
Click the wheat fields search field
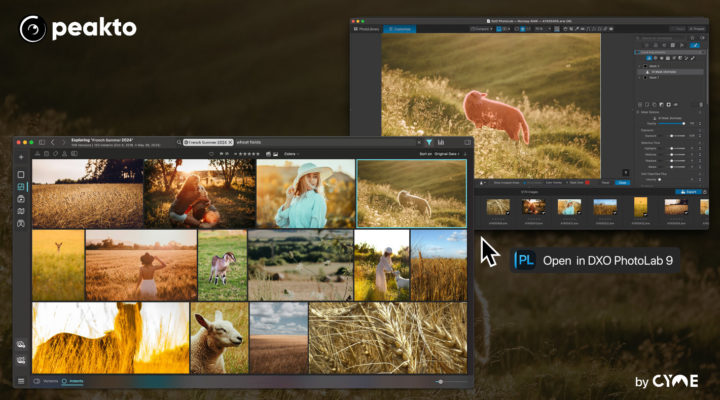(324, 142)
